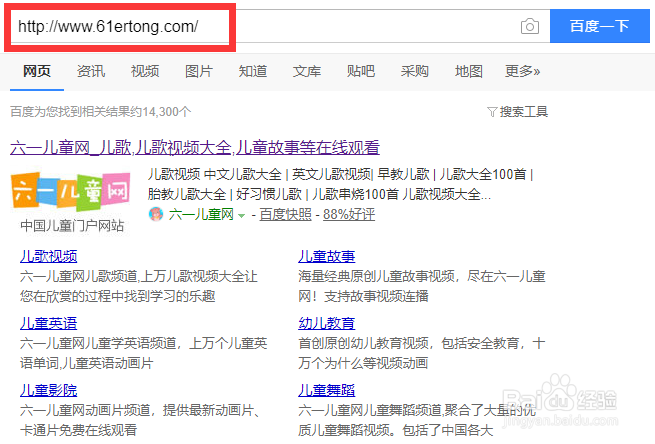Open the 儿歌视频 sublink

tap(48, 256)
